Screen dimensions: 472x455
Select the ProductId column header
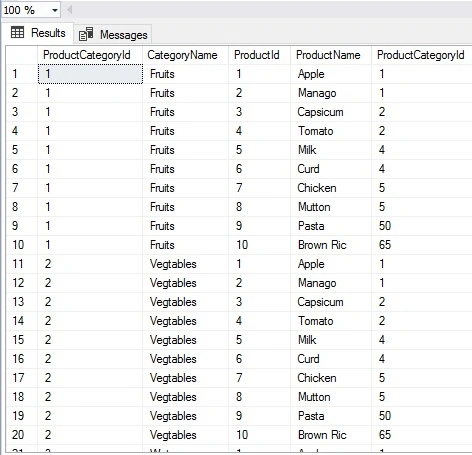click(x=259, y=55)
